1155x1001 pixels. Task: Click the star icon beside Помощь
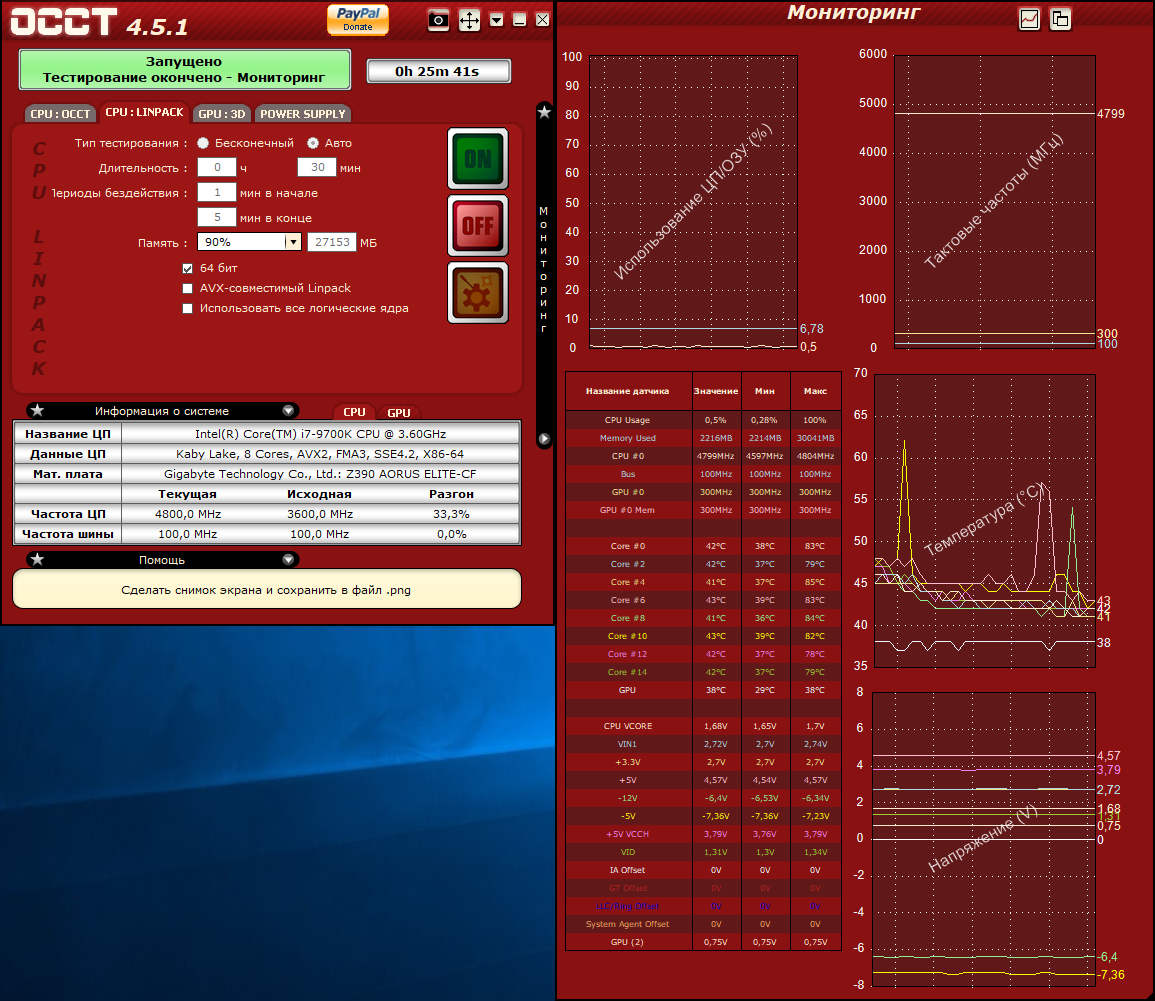(38, 560)
